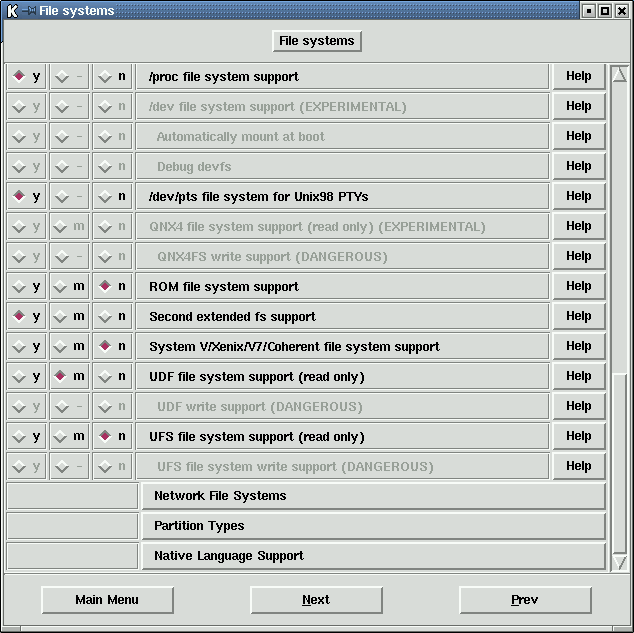Go back with the Prev button
The height and width of the screenshot is (633, 634).
525,600
